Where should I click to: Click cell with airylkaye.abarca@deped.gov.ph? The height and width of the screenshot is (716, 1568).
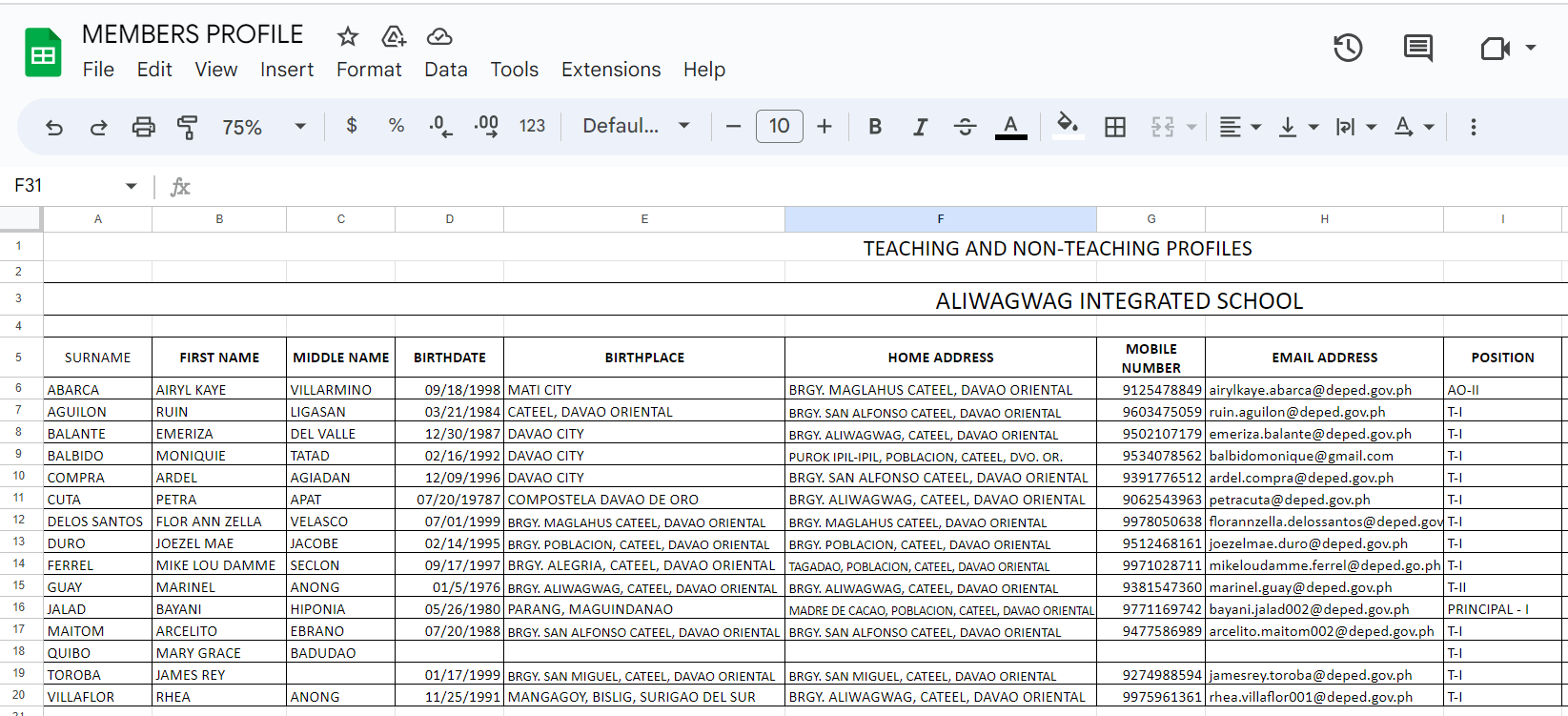coord(1325,390)
